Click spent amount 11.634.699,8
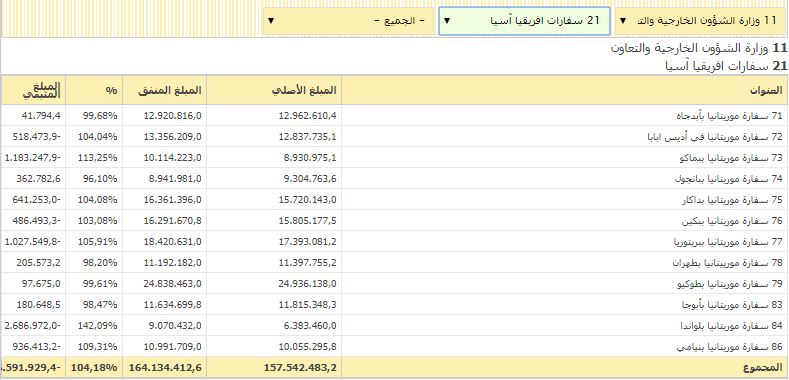The height and width of the screenshot is (380, 789). (173, 305)
